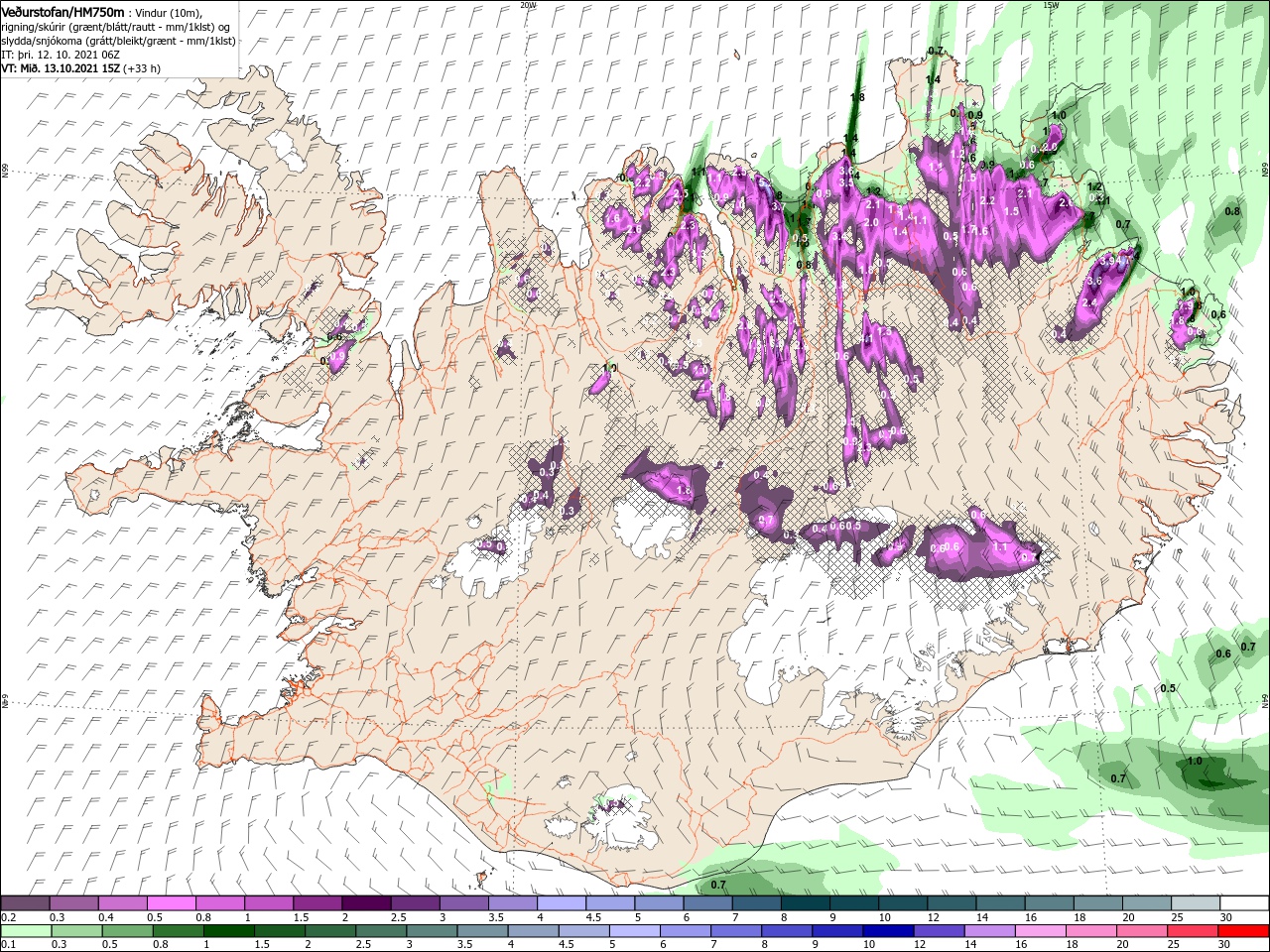
Task: Click the 'IT: þri. 12. 10. 2021 06Z' line
Action: [x=62, y=55]
